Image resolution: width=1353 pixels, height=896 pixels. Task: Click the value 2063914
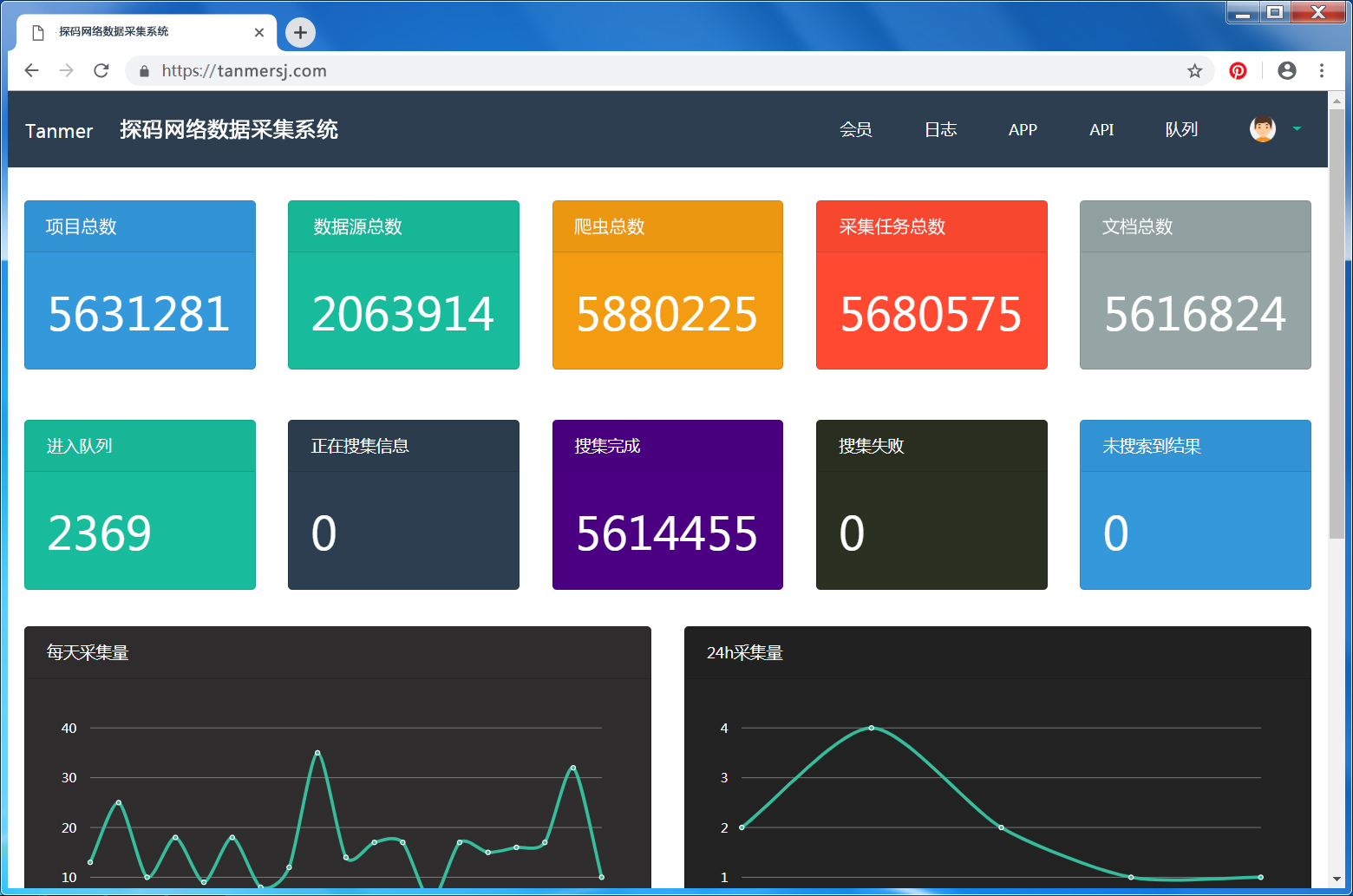click(402, 314)
